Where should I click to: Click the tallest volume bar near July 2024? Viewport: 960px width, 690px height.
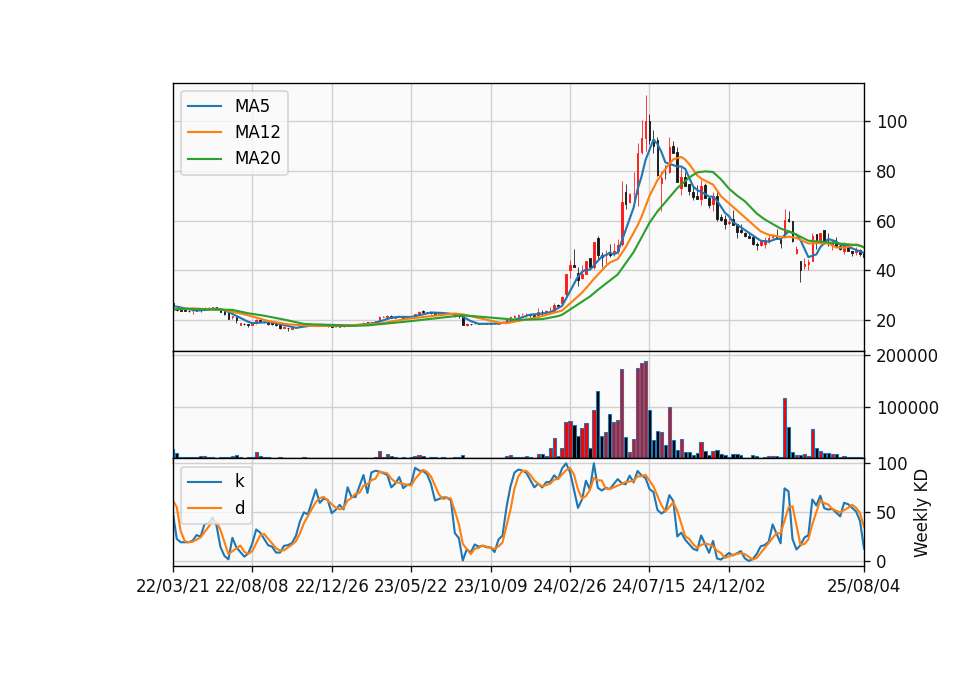coord(646,410)
